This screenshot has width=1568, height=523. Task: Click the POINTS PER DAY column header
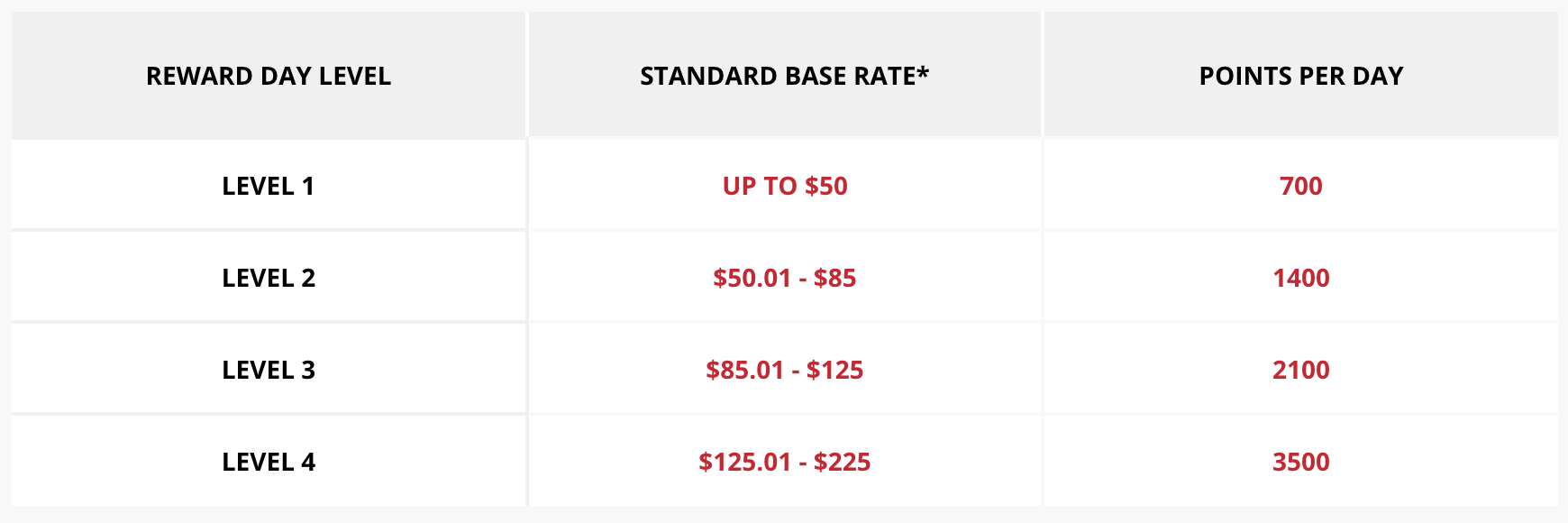click(x=1301, y=76)
